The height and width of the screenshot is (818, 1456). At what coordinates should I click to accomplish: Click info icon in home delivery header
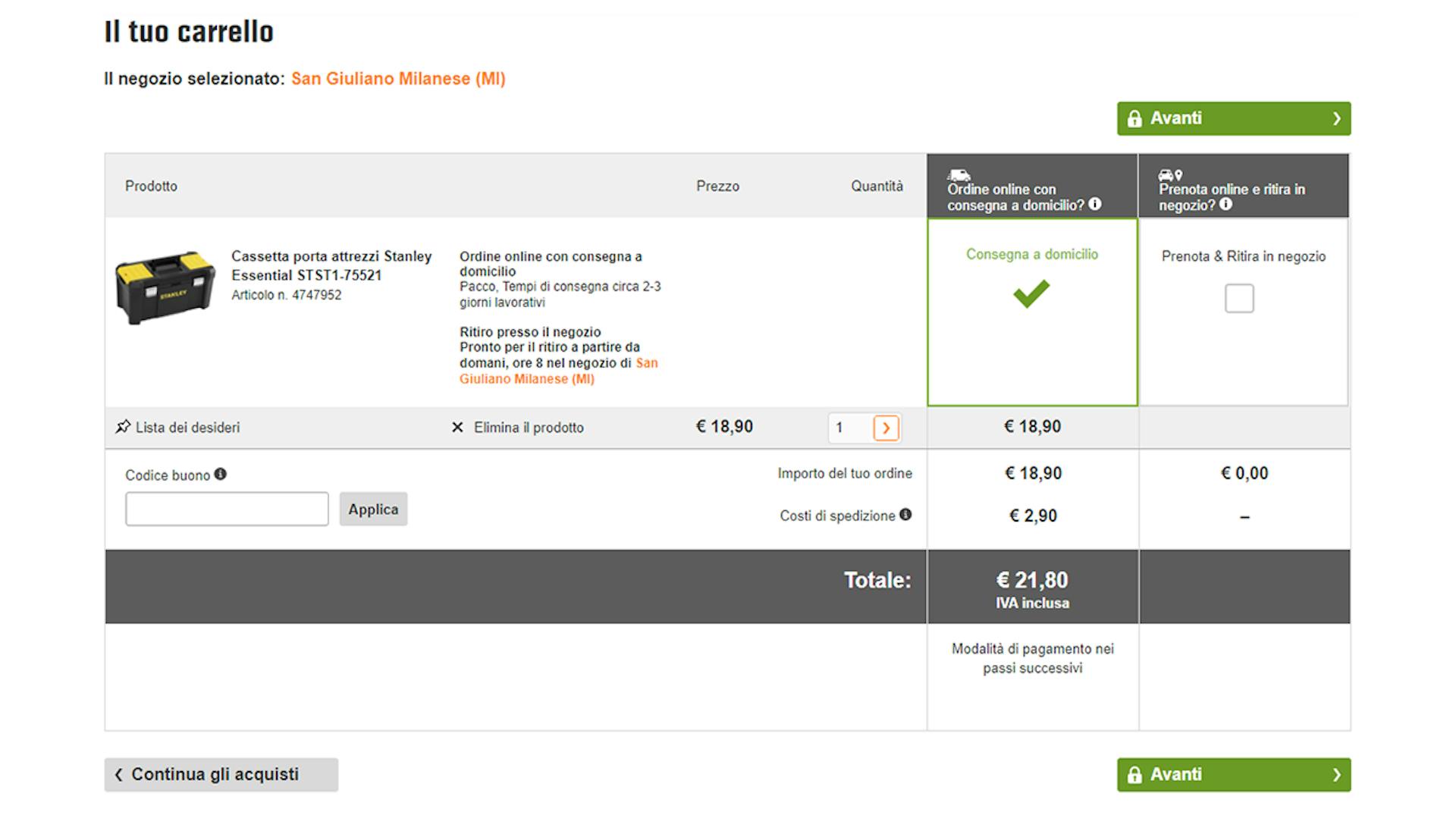[1095, 204]
